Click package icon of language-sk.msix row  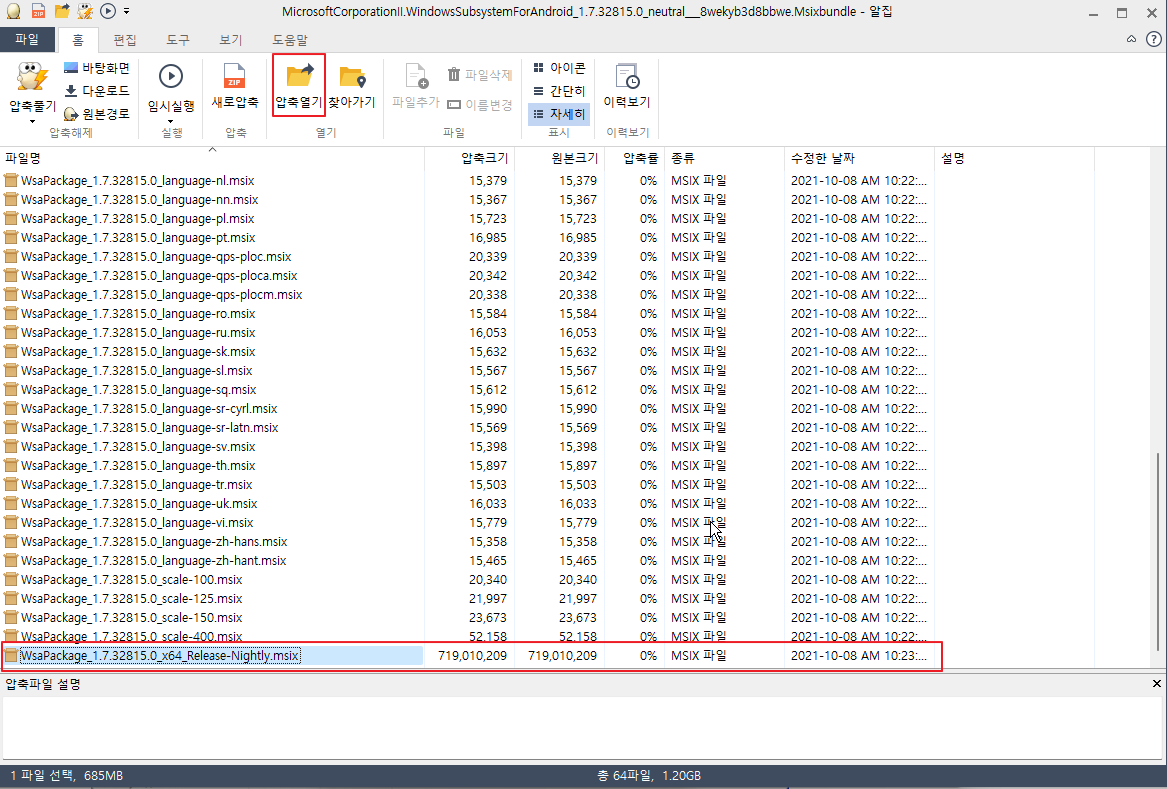pyautogui.click(x=10, y=352)
